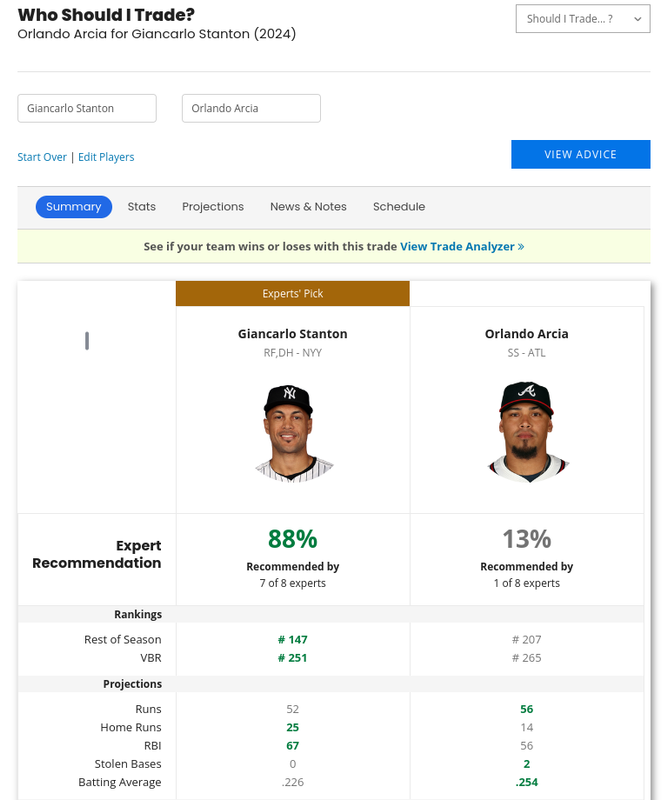Image resolution: width=668 pixels, height=800 pixels.
Task: Click the Start Over link
Action: click(42, 157)
